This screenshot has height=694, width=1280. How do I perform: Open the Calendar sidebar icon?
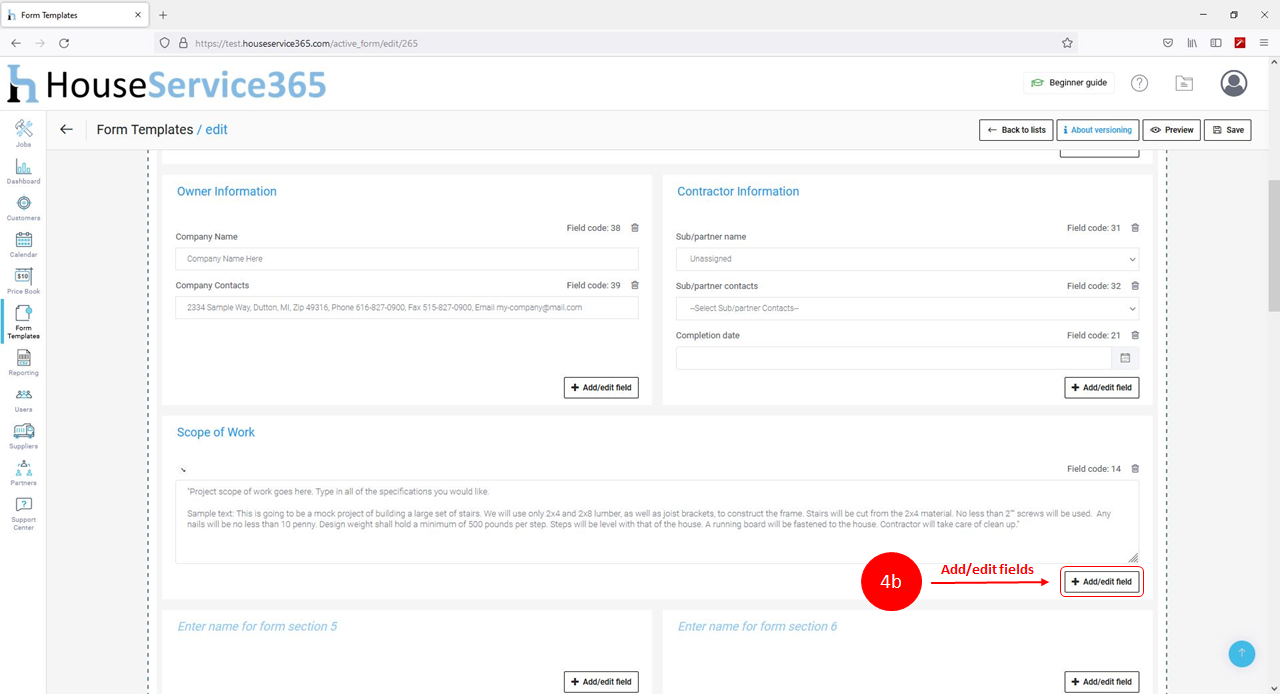[23, 242]
